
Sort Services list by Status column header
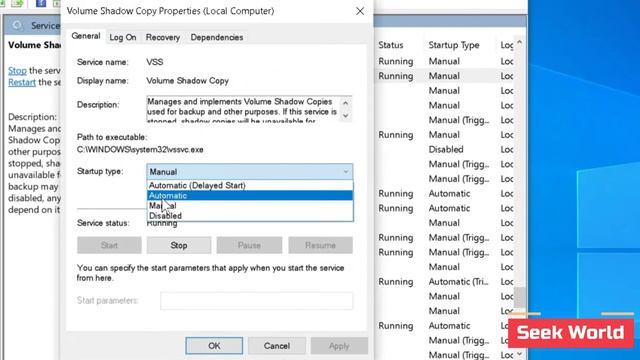tap(391, 45)
